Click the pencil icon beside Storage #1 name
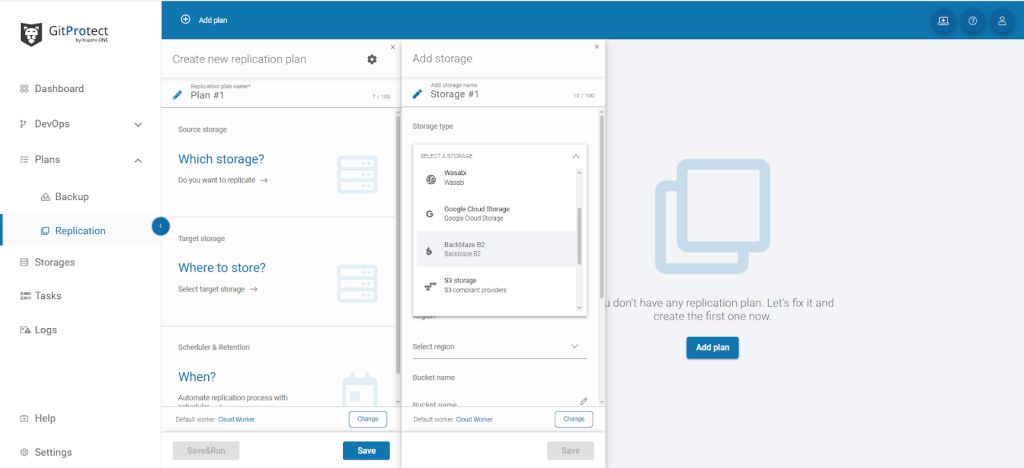Screen dimensions: 1024x468 417,95
